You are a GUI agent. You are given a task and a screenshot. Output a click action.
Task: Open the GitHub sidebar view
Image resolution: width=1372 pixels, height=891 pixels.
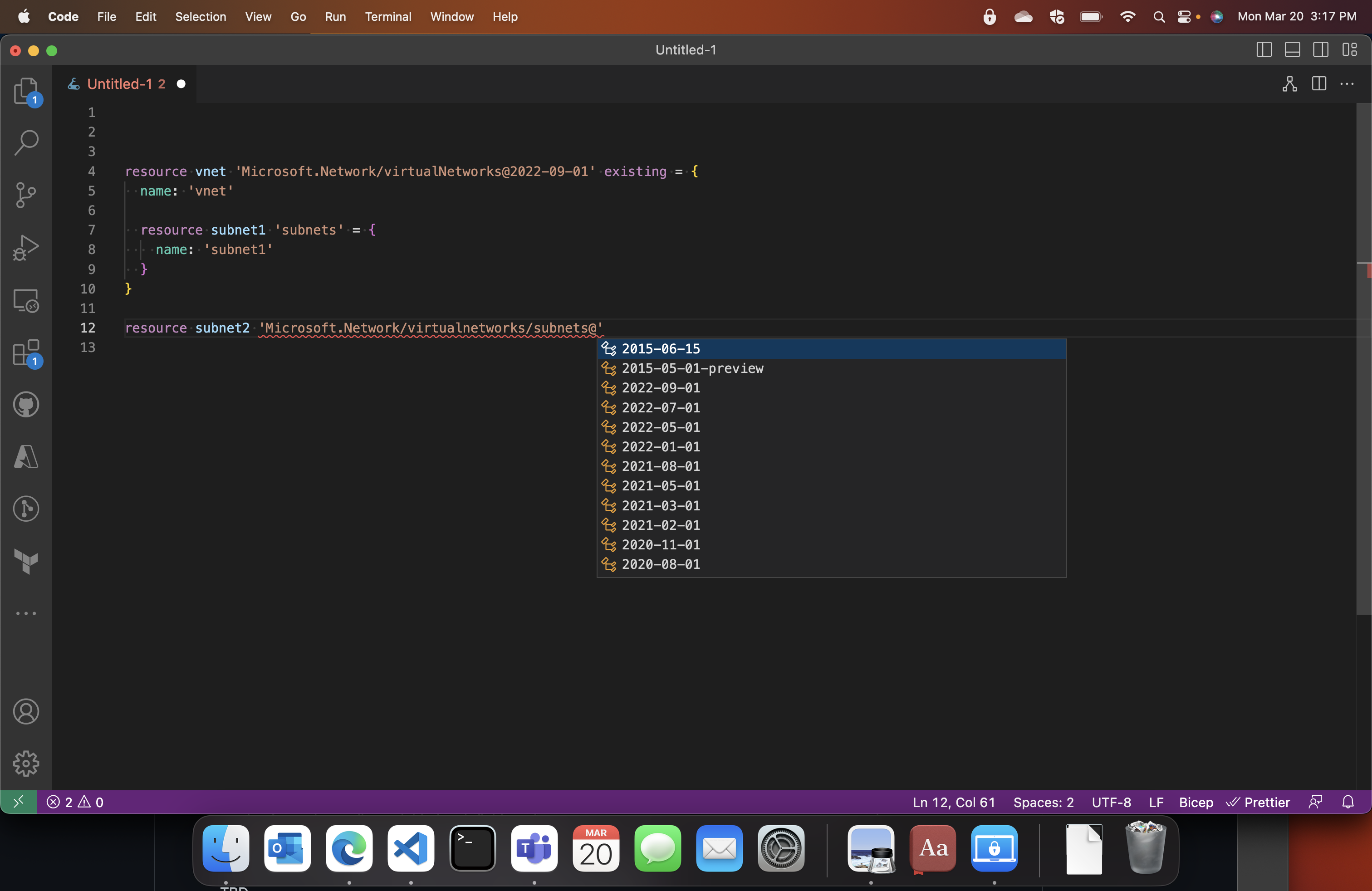(x=25, y=404)
